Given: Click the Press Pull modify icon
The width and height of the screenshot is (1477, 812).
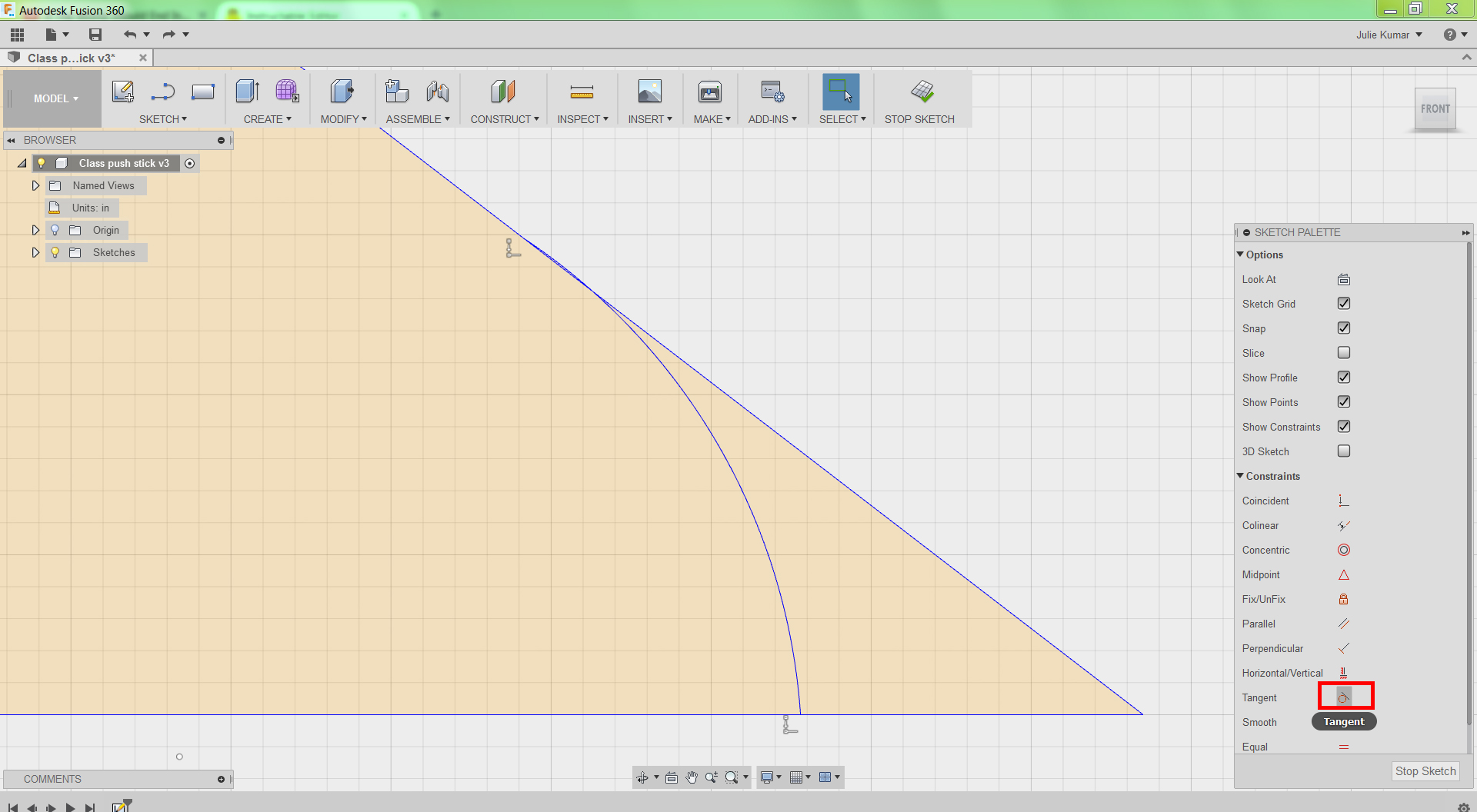Looking at the screenshot, I should pos(342,92).
